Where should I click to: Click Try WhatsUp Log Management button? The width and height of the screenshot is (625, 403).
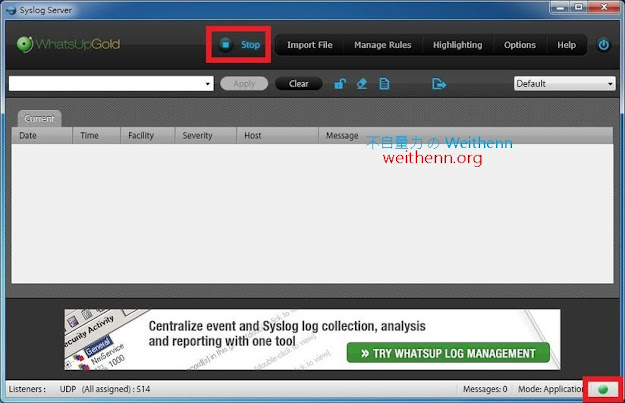coord(448,353)
